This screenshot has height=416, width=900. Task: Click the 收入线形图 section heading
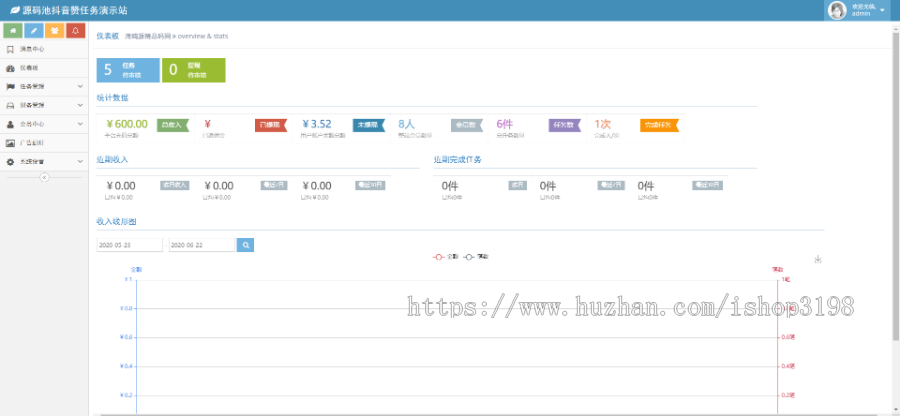click(116, 221)
